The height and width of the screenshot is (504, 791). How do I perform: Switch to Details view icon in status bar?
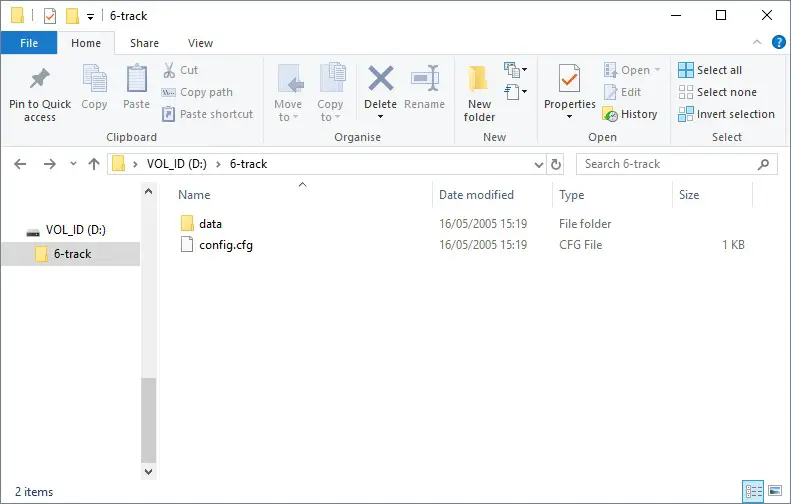click(x=754, y=491)
